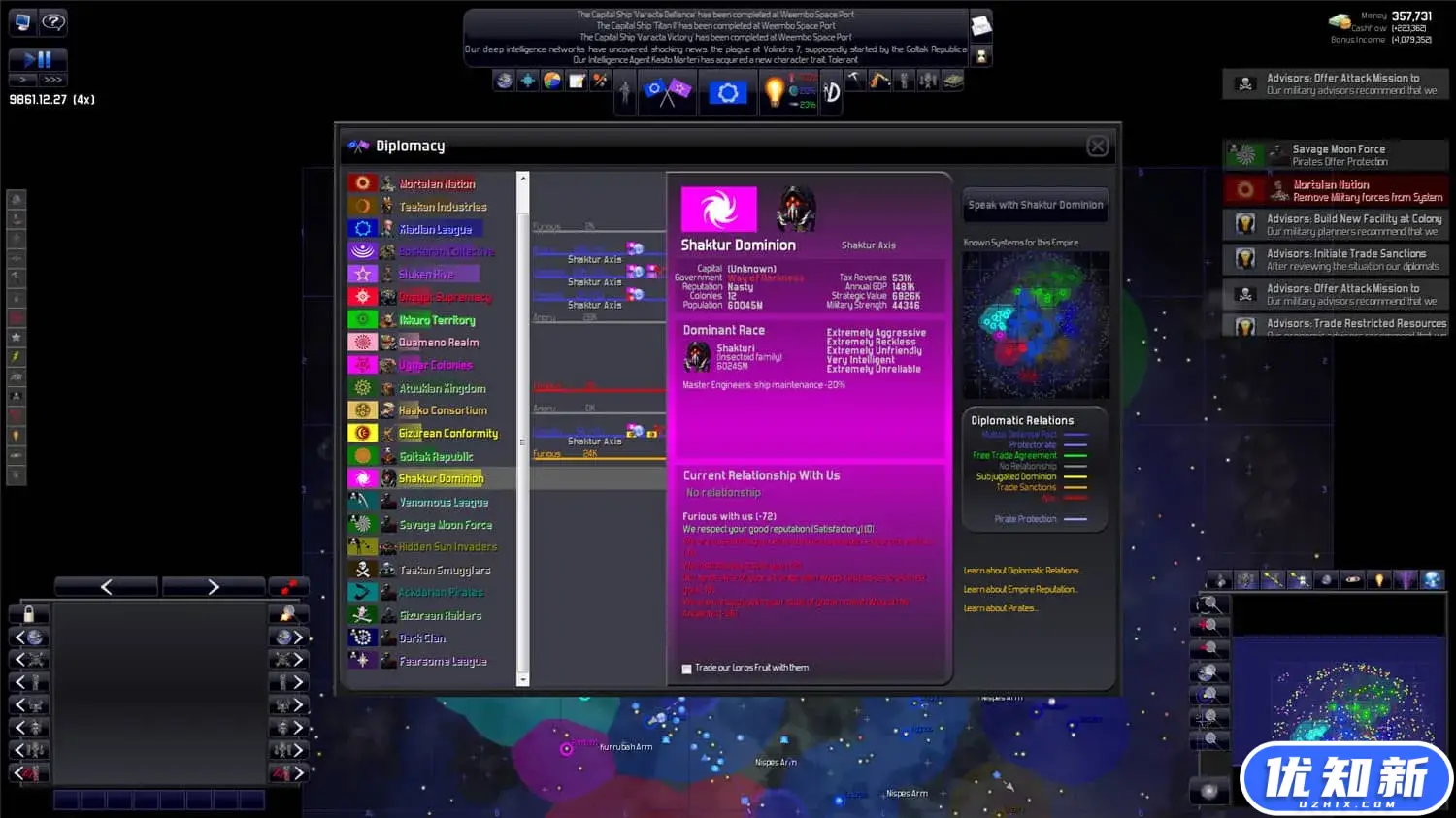Screen dimensions: 1456x818
Task: Click Speak with Shaktur Dominion button
Action: [x=1035, y=205]
